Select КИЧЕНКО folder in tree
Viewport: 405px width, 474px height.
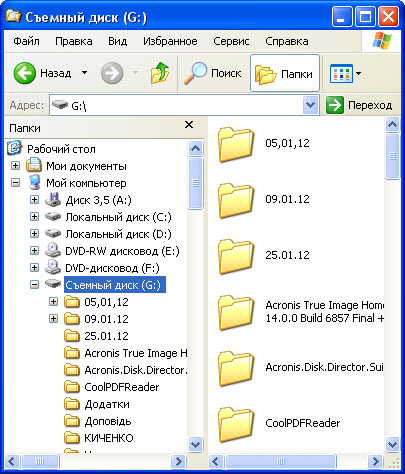point(109,438)
